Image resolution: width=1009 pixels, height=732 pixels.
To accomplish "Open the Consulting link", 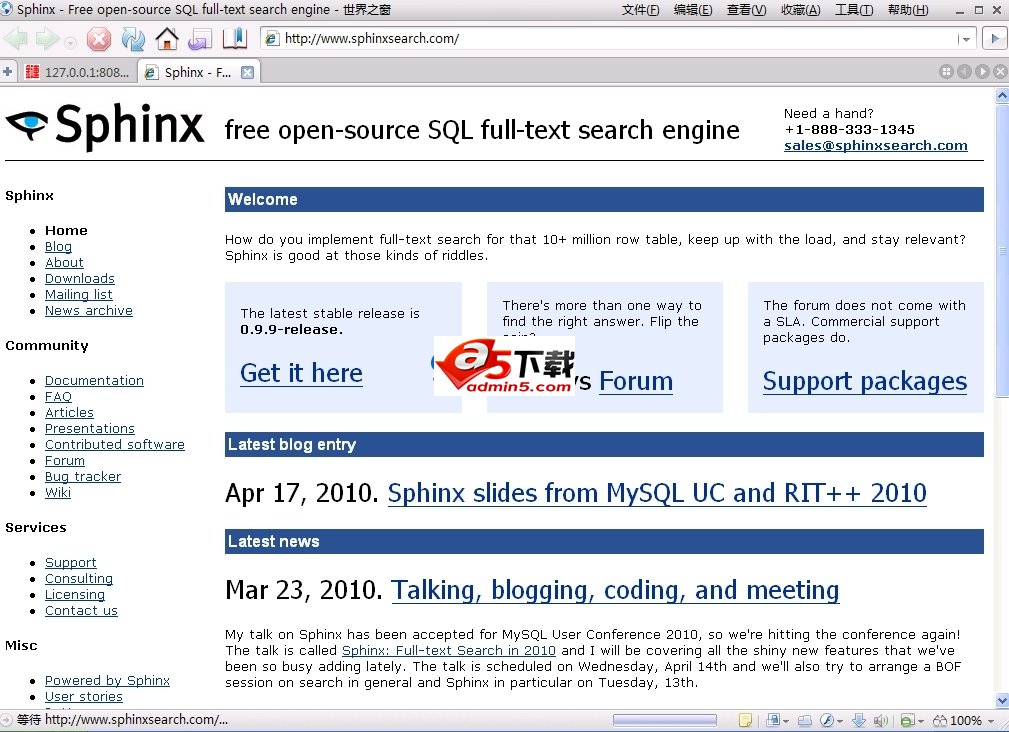I will point(79,579).
